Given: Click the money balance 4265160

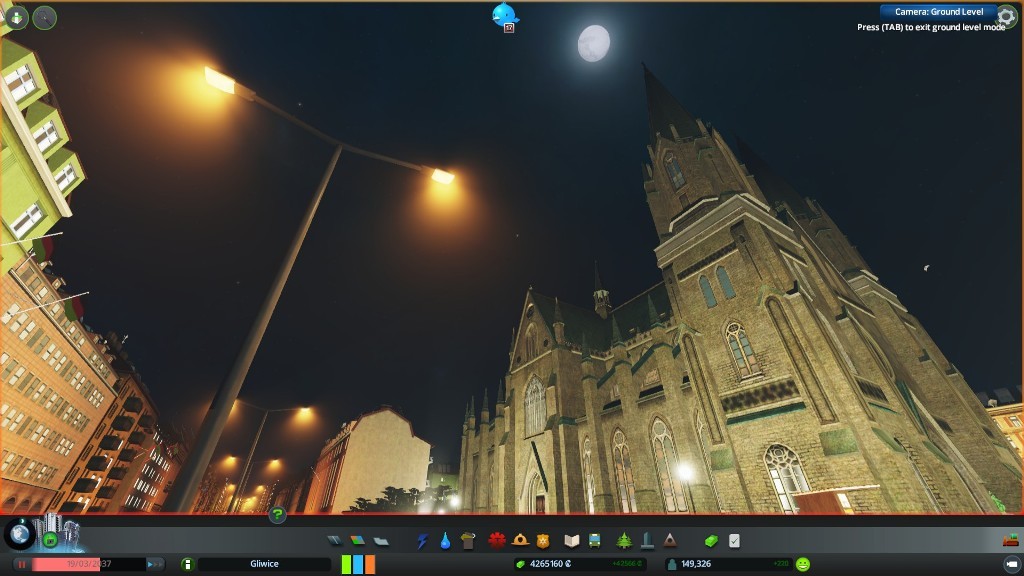Looking at the screenshot, I should point(550,564).
